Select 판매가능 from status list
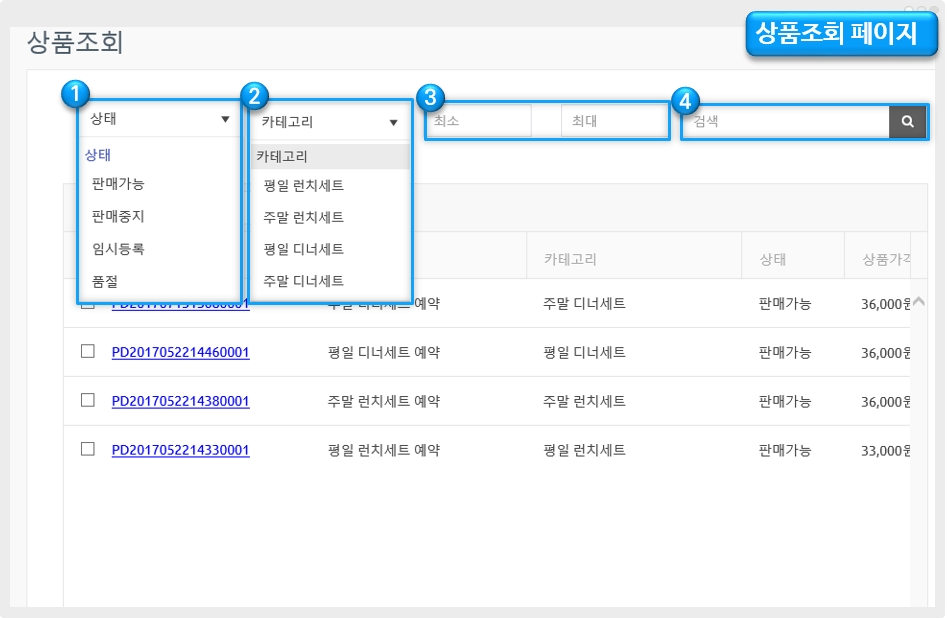 118,184
